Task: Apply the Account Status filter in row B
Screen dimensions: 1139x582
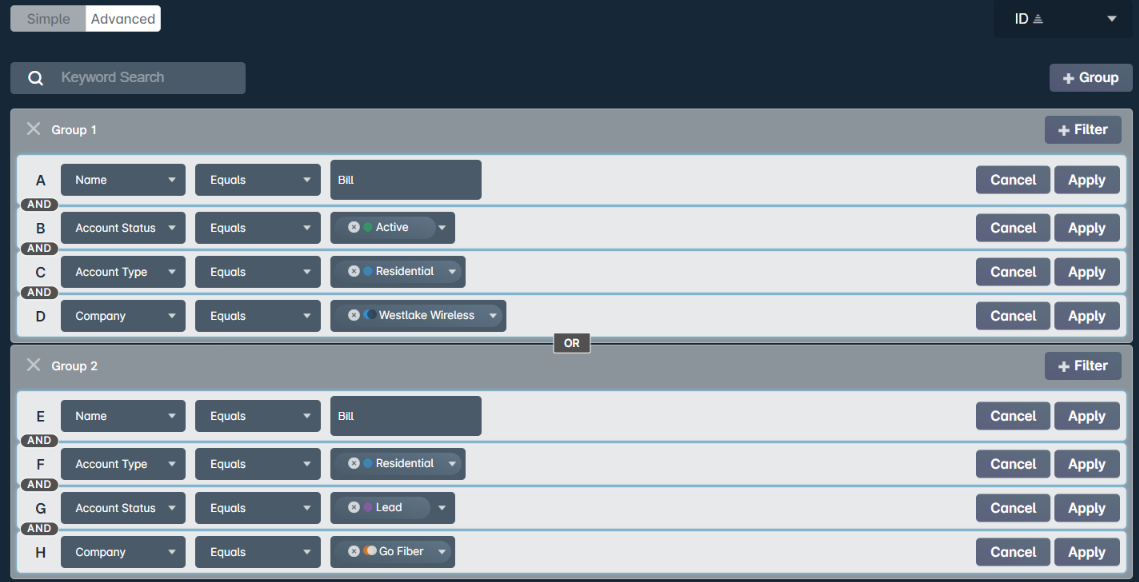Action: tap(1087, 228)
